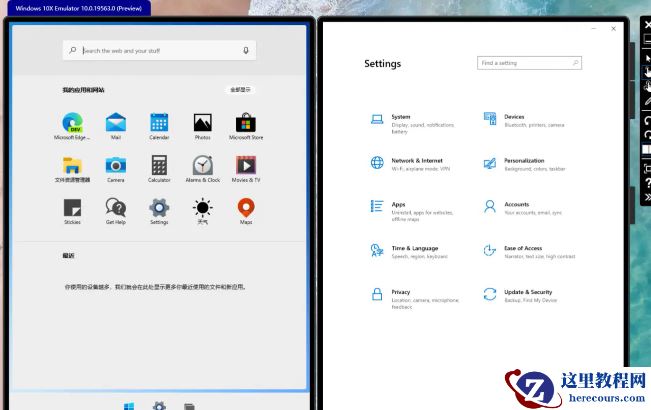The image size is (651, 410).
Task: Open Accounts settings
Action: tap(523, 207)
